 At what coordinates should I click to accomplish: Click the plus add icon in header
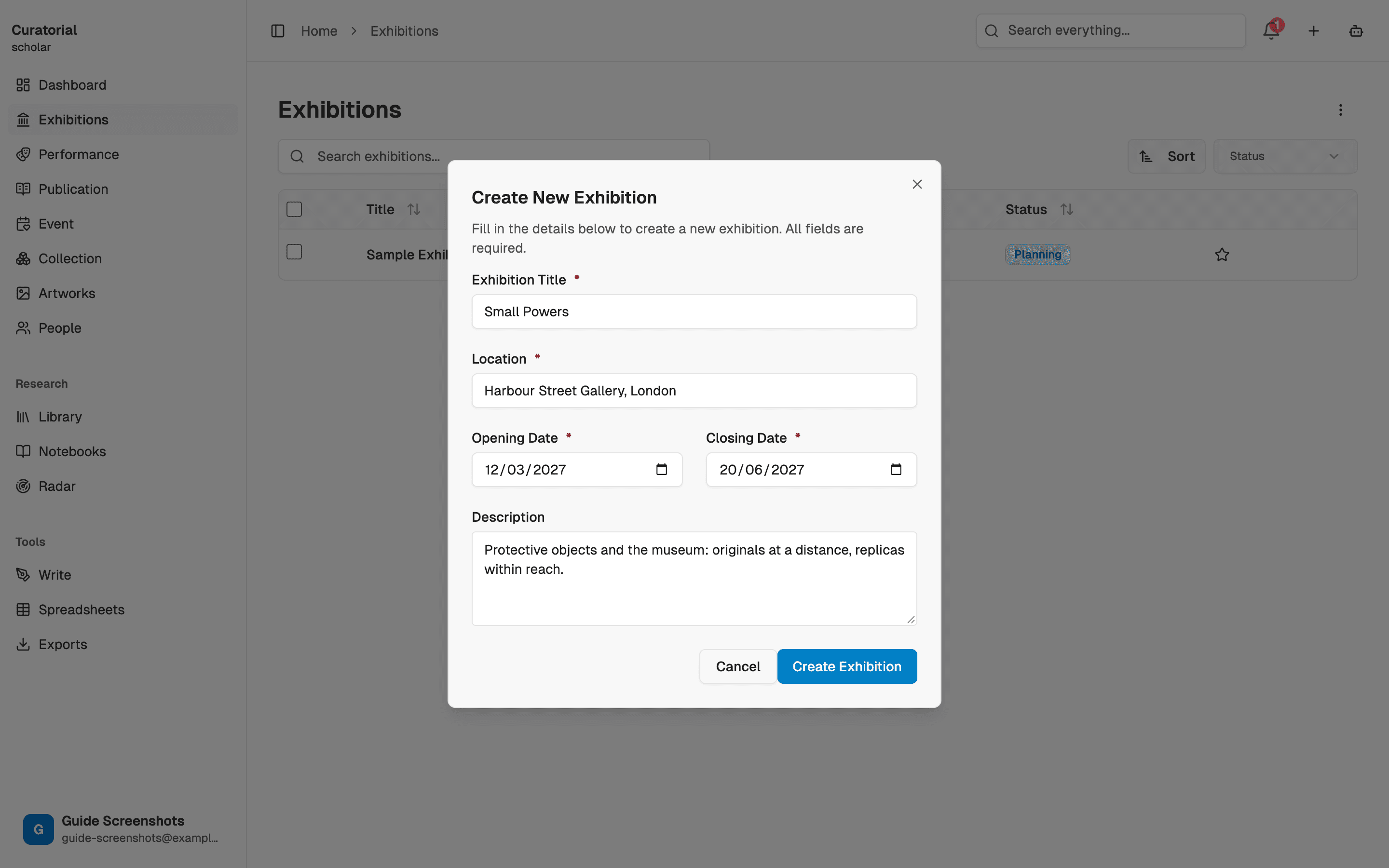(1313, 31)
